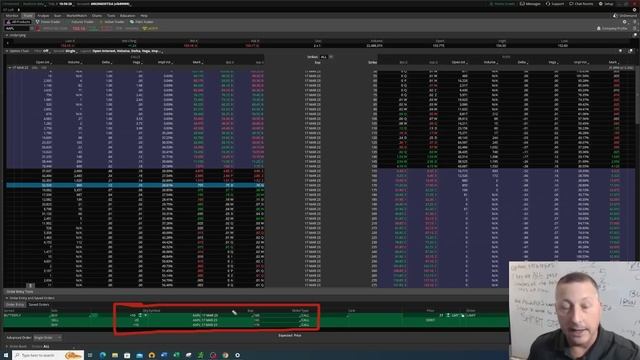Open the Scan tab
The width and height of the screenshot is (640, 360).
pyautogui.click(x=58, y=16)
